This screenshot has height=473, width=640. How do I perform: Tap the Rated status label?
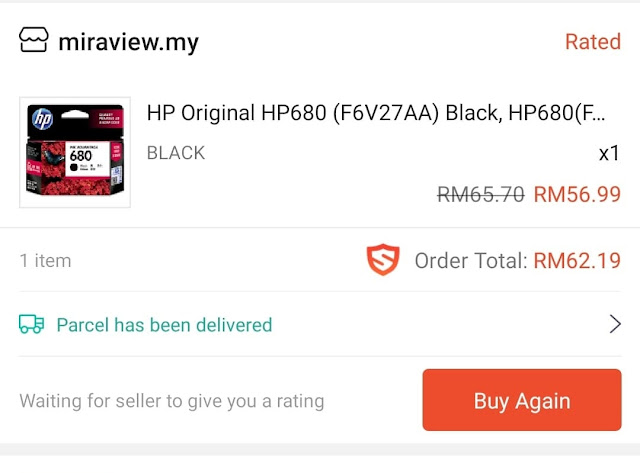tap(593, 42)
